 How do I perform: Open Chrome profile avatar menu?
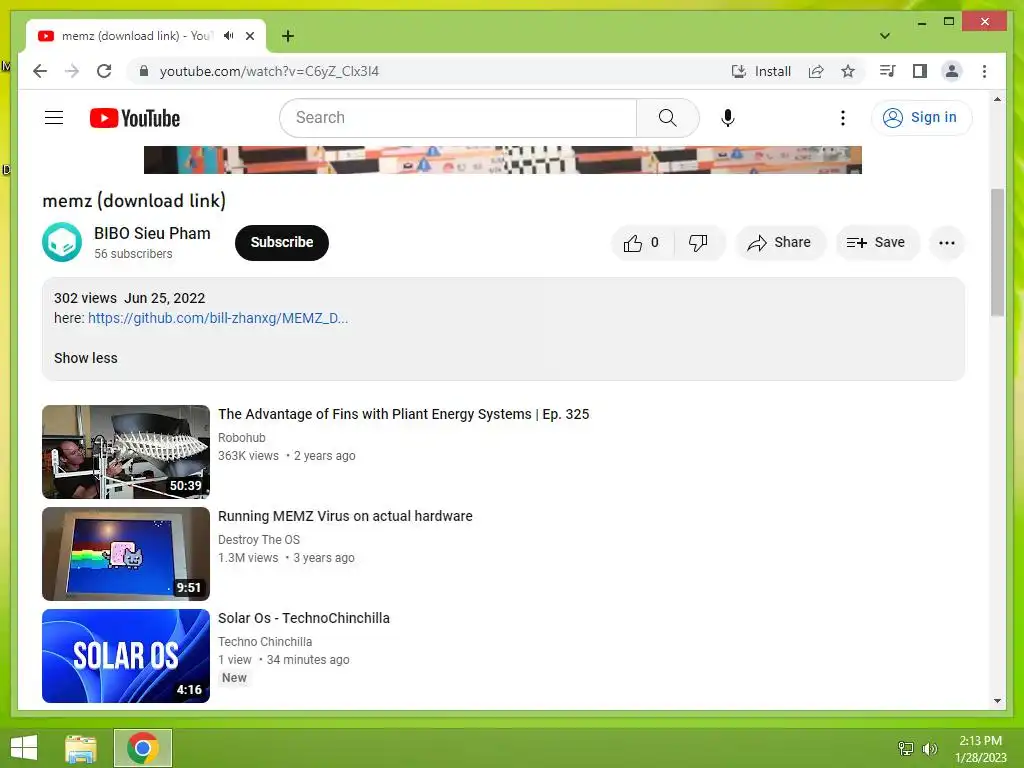coord(952,71)
